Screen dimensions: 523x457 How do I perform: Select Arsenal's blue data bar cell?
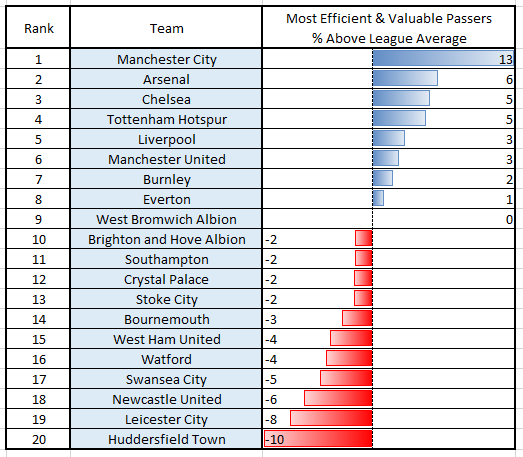click(389, 79)
